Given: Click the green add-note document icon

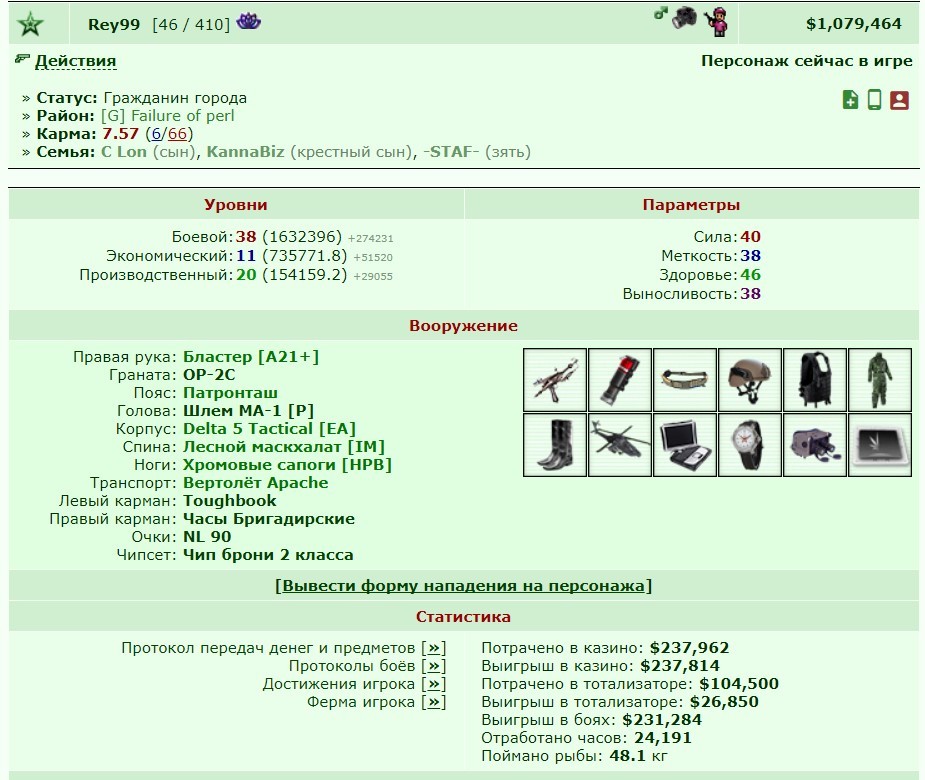Looking at the screenshot, I should click(850, 100).
